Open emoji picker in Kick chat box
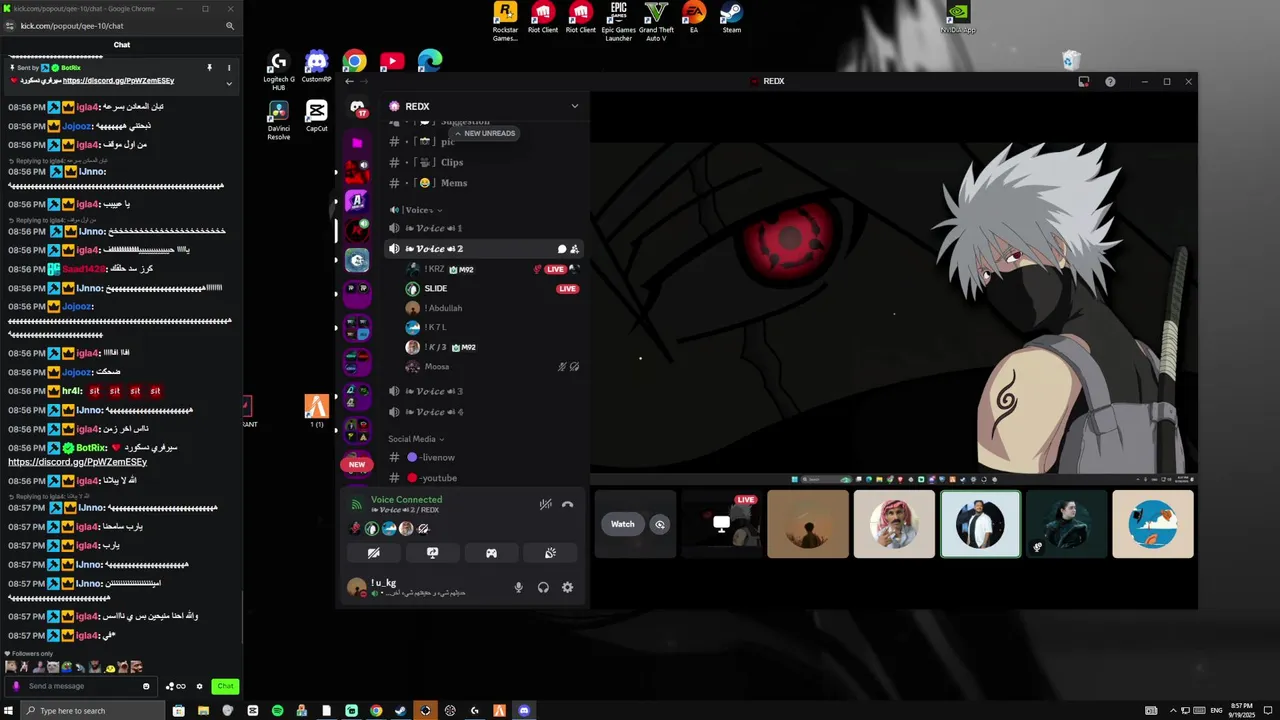This screenshot has width=1280, height=720. pos(146,686)
